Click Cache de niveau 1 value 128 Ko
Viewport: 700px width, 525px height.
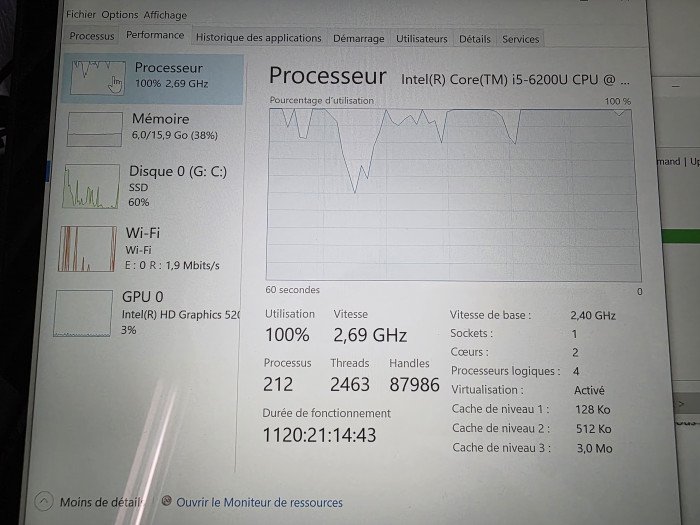tap(593, 410)
